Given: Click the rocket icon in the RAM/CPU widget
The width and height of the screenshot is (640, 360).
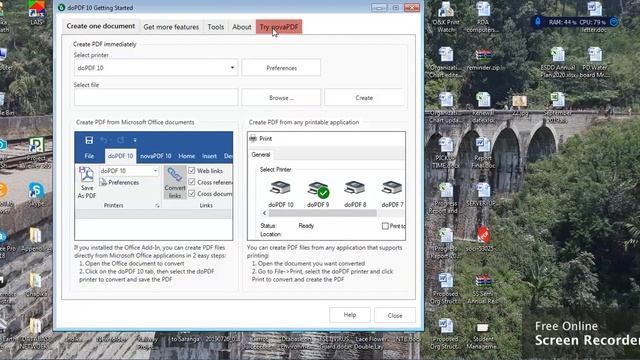Looking at the screenshot, I should (538, 22).
